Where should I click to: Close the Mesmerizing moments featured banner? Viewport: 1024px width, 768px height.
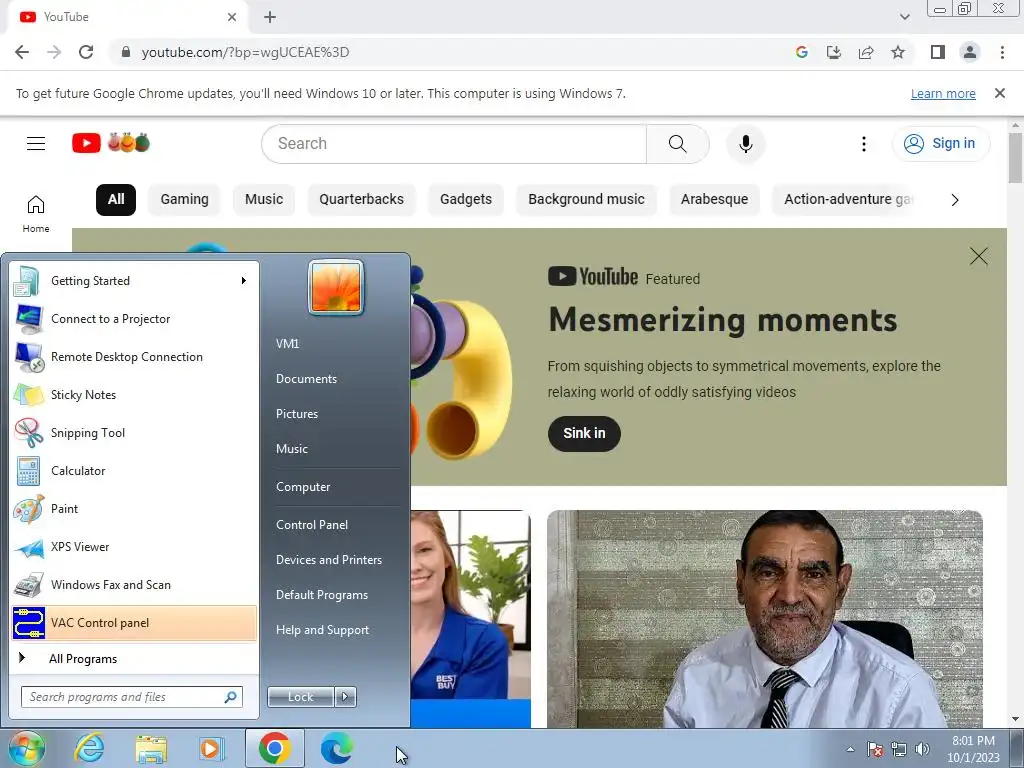[978, 256]
